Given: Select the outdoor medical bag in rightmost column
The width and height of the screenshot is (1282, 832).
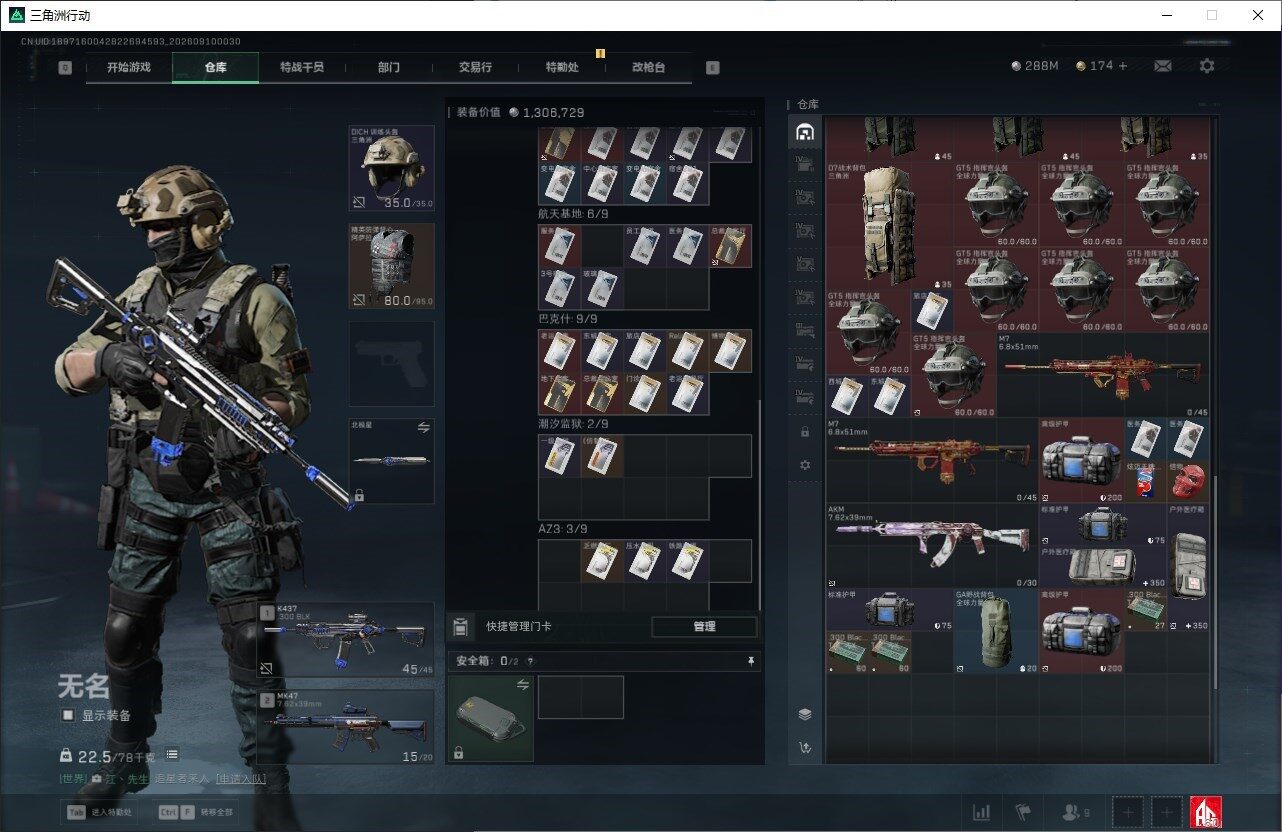Looking at the screenshot, I should 1188,566.
